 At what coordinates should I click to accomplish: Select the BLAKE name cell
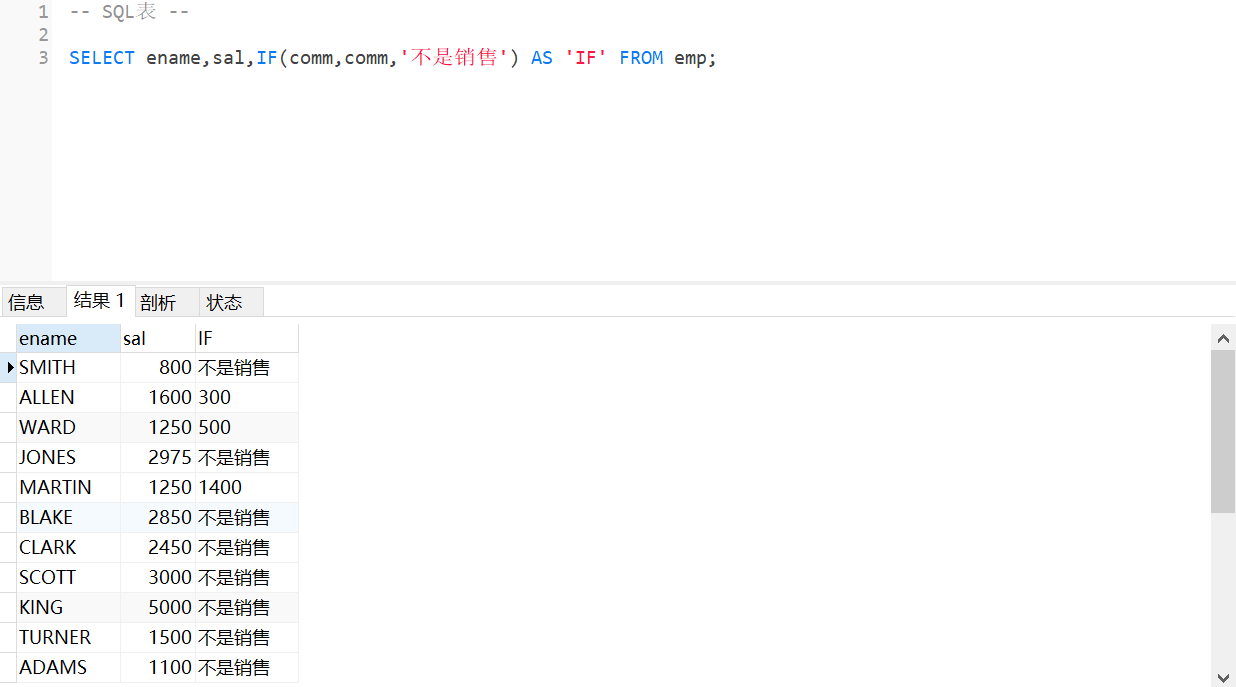(69, 518)
